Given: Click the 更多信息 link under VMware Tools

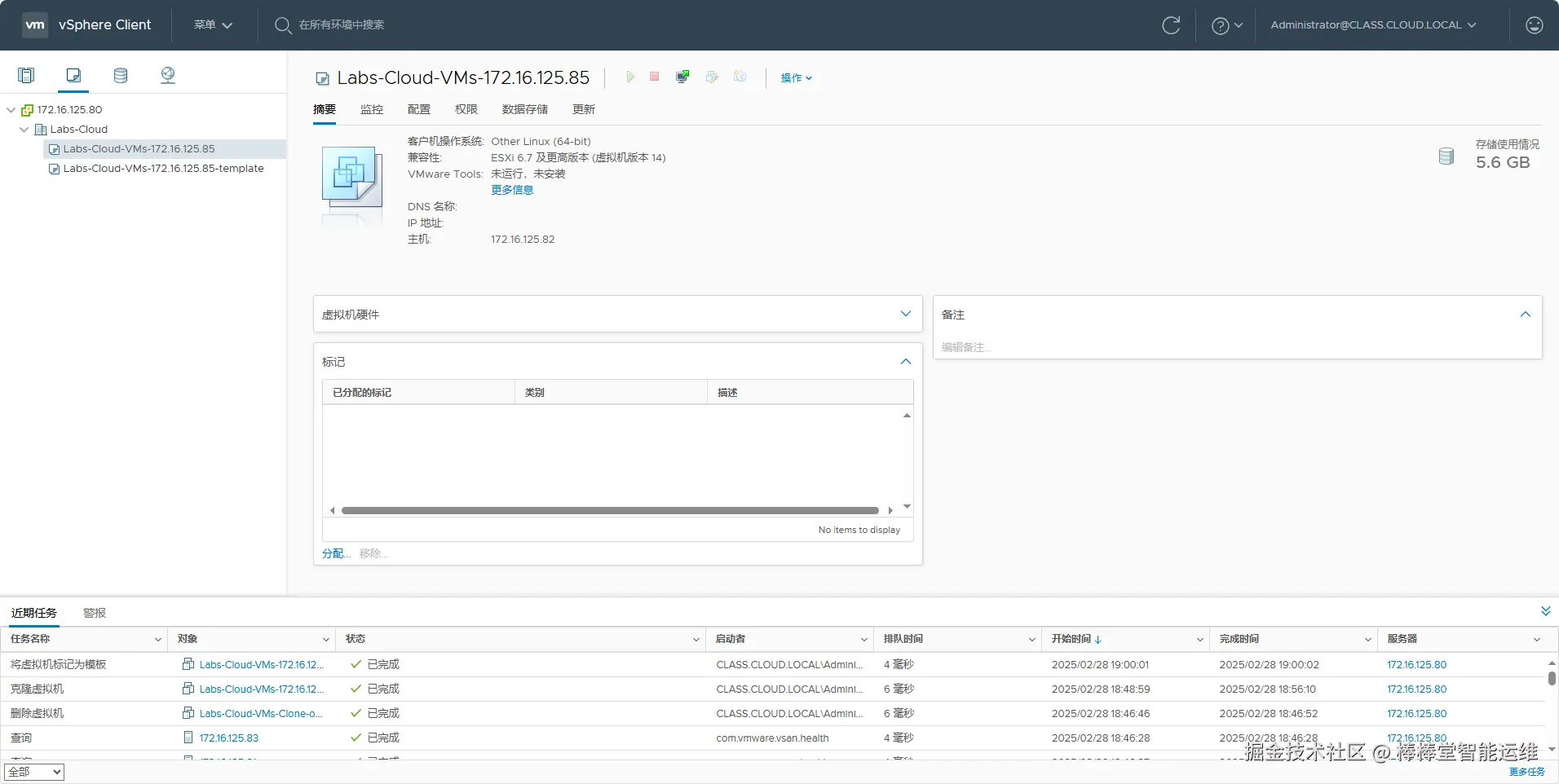Looking at the screenshot, I should coord(512,190).
